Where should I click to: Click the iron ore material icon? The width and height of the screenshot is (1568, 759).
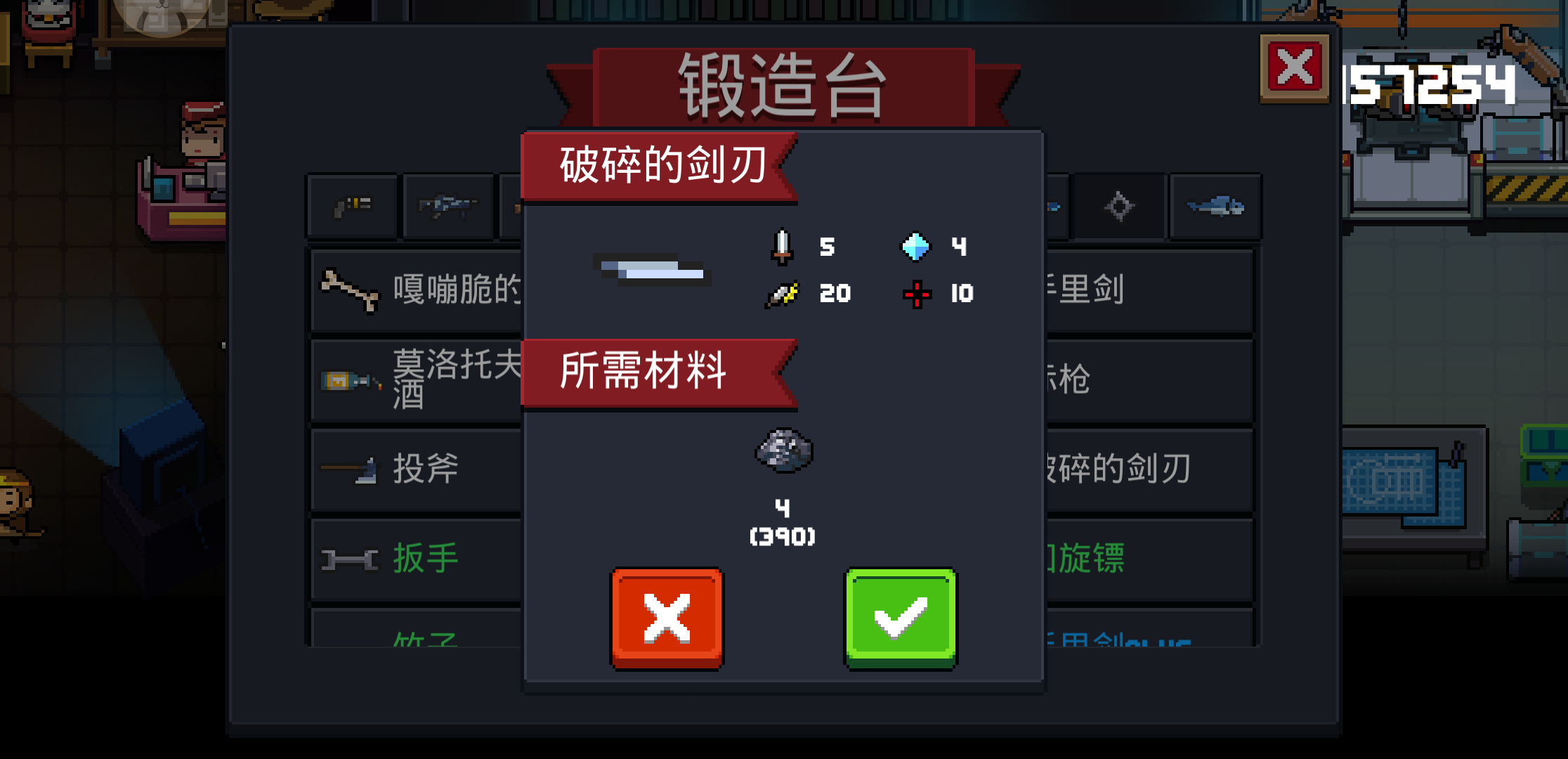click(783, 450)
